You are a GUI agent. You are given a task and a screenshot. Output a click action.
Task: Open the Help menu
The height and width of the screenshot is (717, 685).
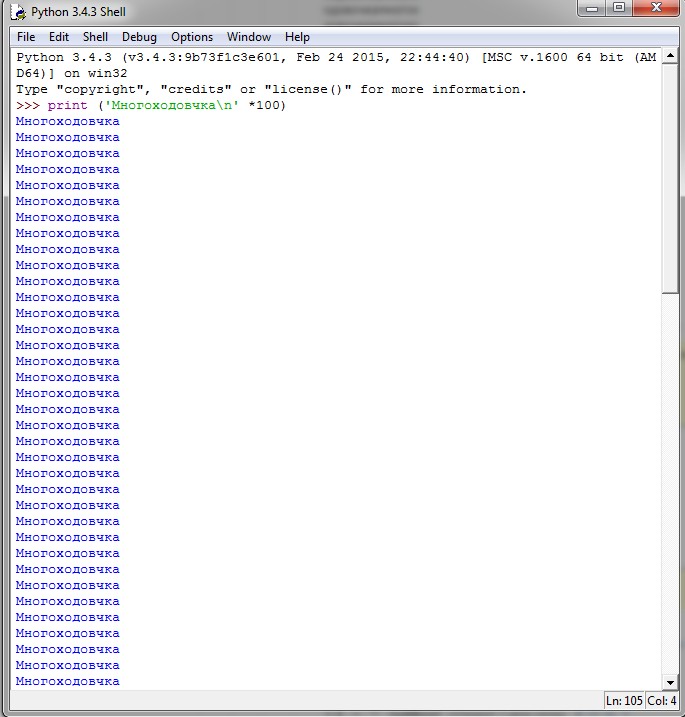tap(297, 37)
